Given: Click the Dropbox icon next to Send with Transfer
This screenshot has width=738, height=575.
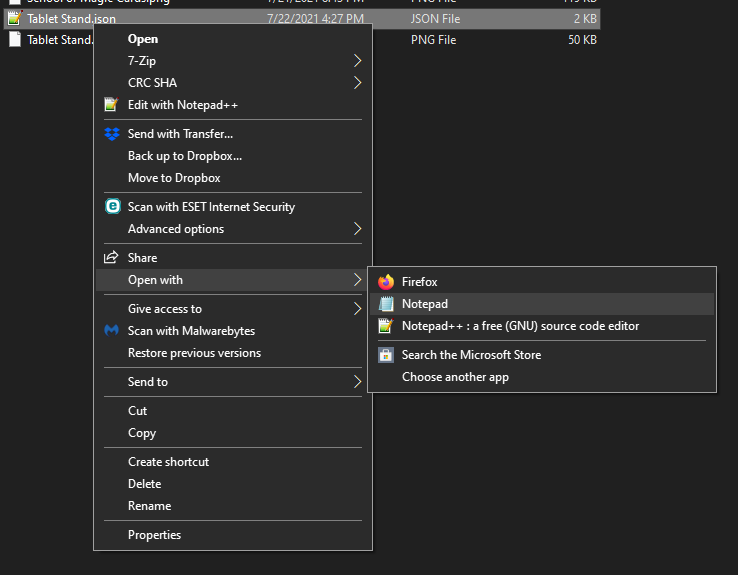Looking at the screenshot, I should pyautogui.click(x=111, y=134).
